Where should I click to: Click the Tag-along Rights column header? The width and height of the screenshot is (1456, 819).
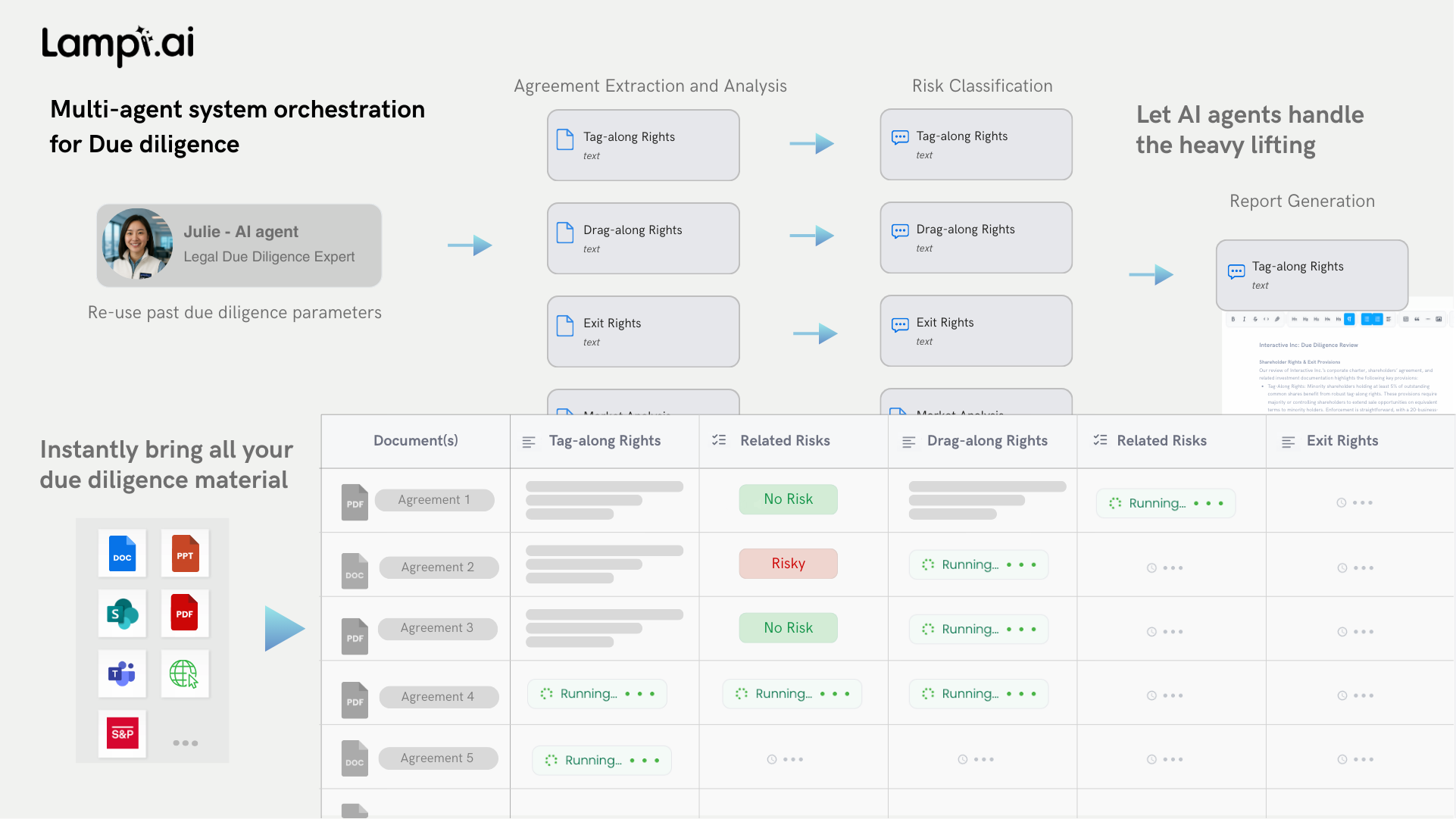pos(605,441)
